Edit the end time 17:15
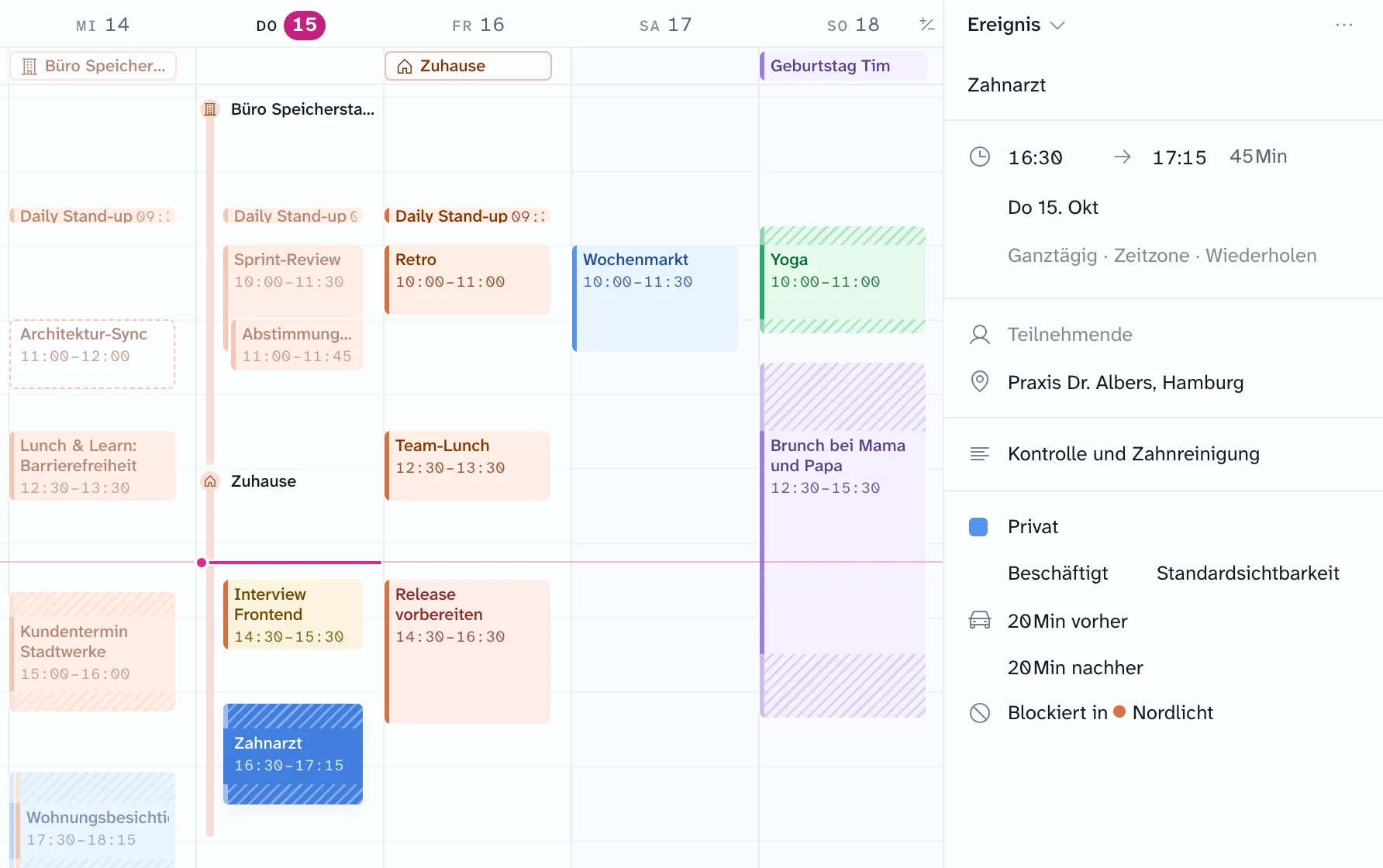 coord(1179,158)
